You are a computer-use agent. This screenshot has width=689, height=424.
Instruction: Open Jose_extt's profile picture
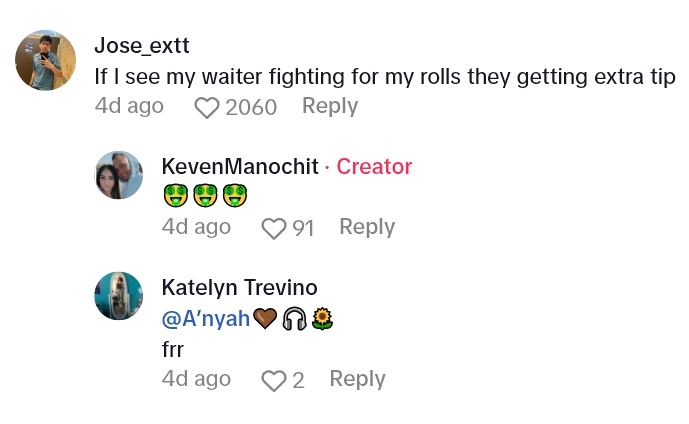(x=46, y=60)
